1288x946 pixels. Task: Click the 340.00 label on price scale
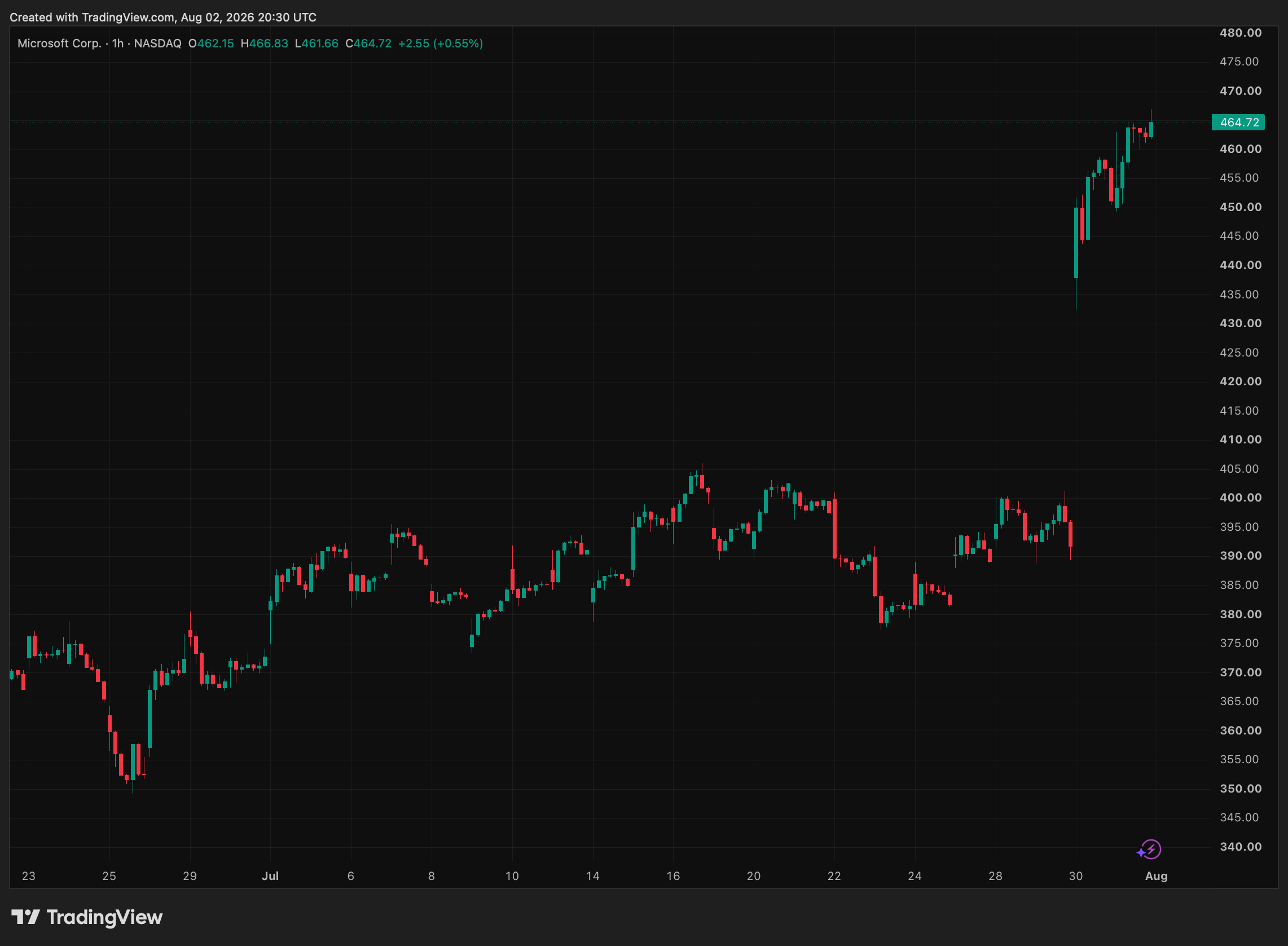coord(1241,846)
